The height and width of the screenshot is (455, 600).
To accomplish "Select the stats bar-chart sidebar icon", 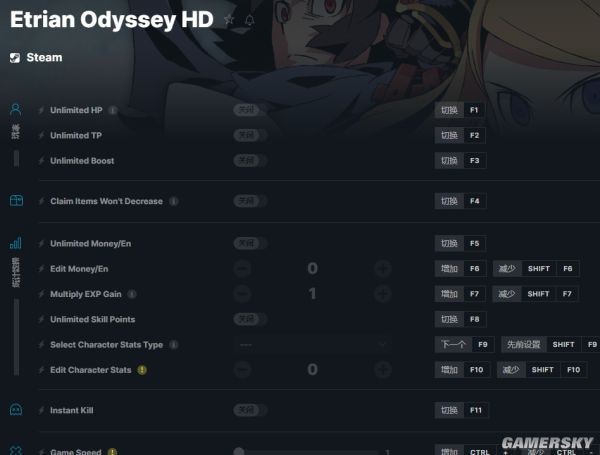I will (x=16, y=243).
